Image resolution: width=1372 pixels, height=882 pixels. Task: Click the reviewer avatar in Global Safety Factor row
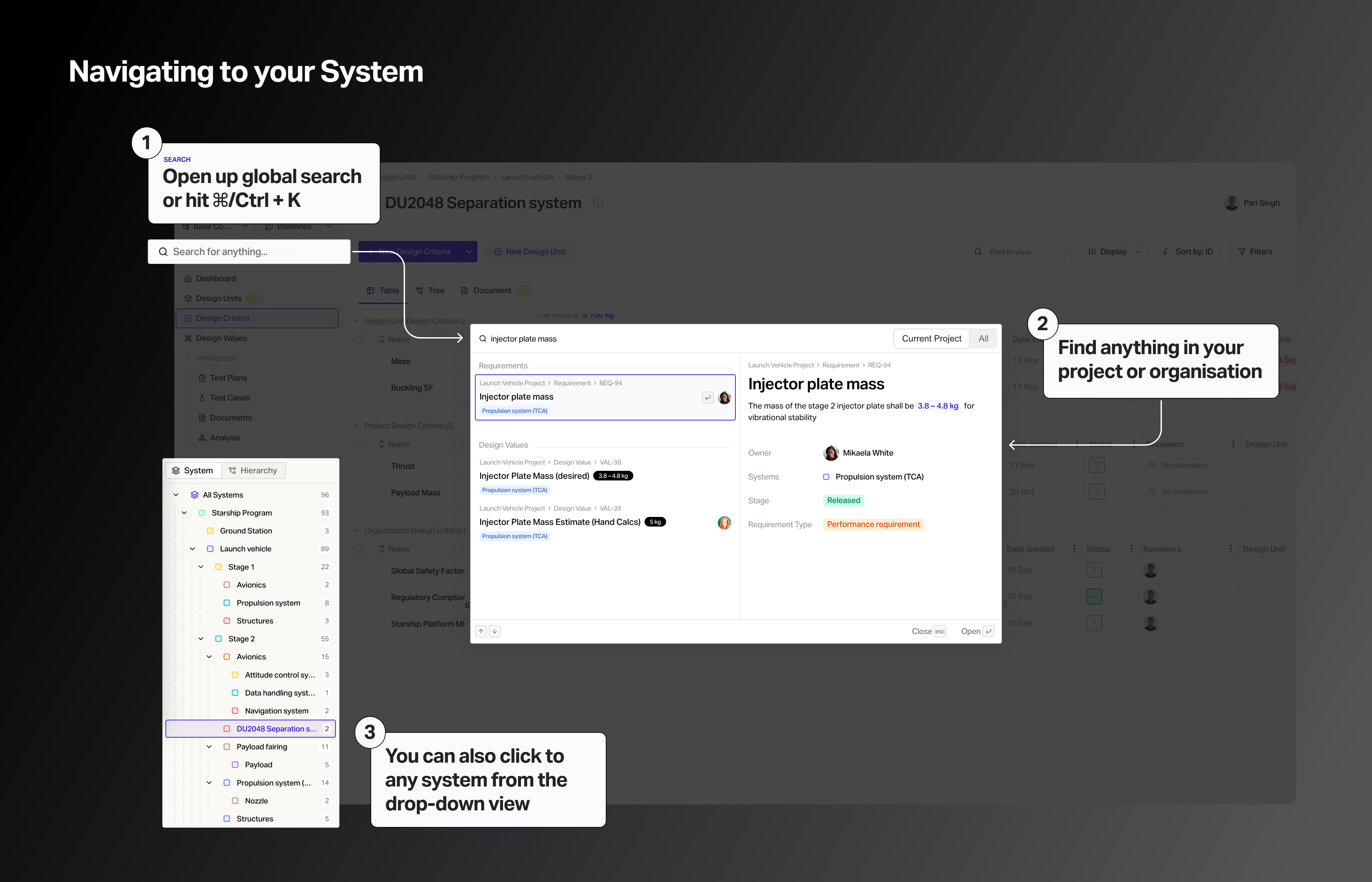[1151, 570]
